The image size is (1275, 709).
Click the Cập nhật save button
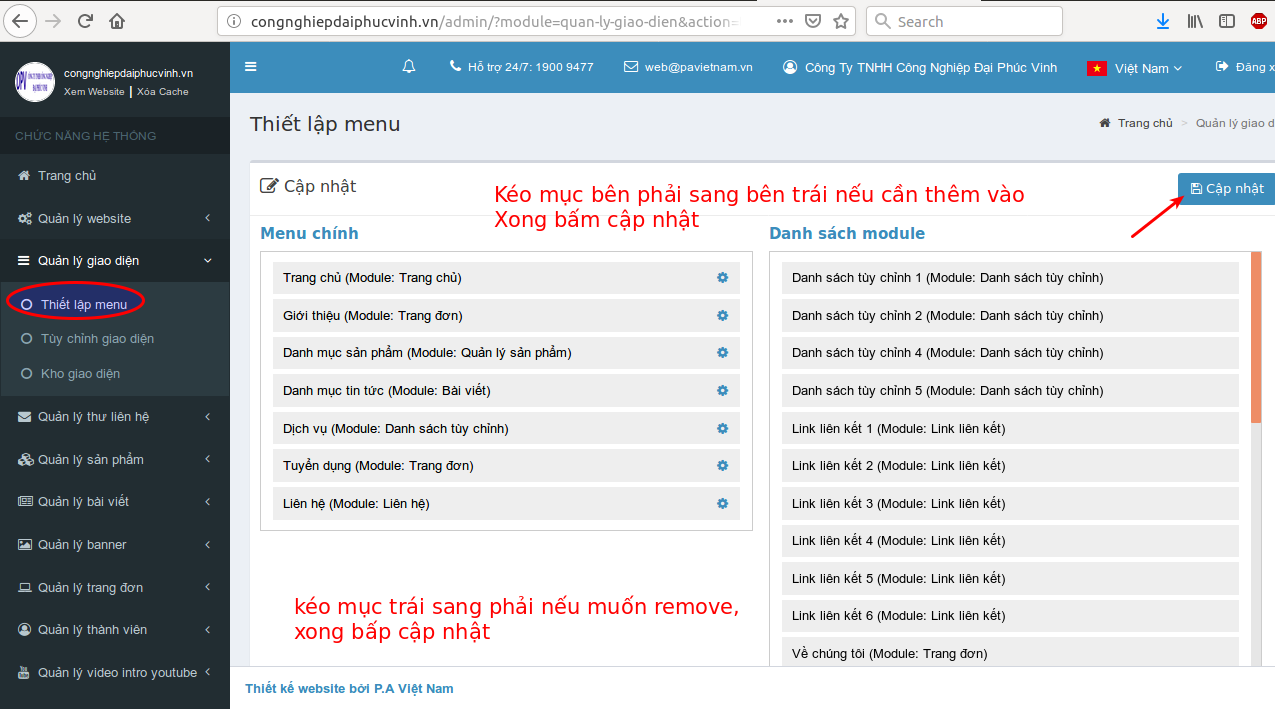point(1226,189)
